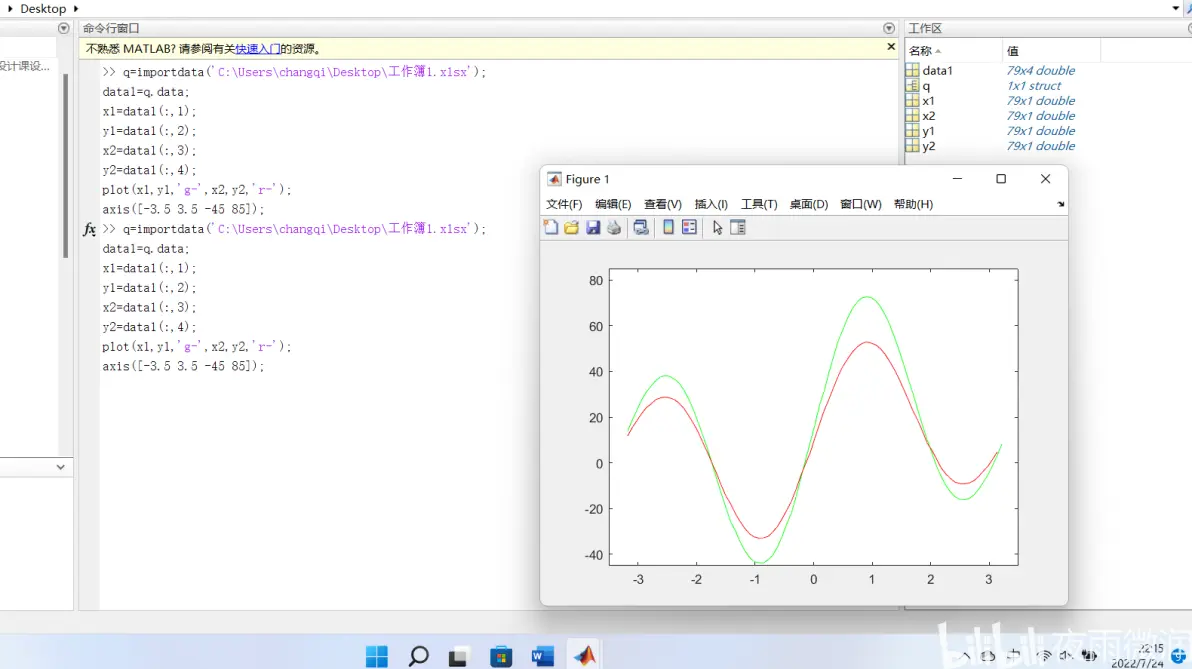Open taskbar Search
Image resolution: width=1192 pixels, height=669 pixels.
(418, 655)
